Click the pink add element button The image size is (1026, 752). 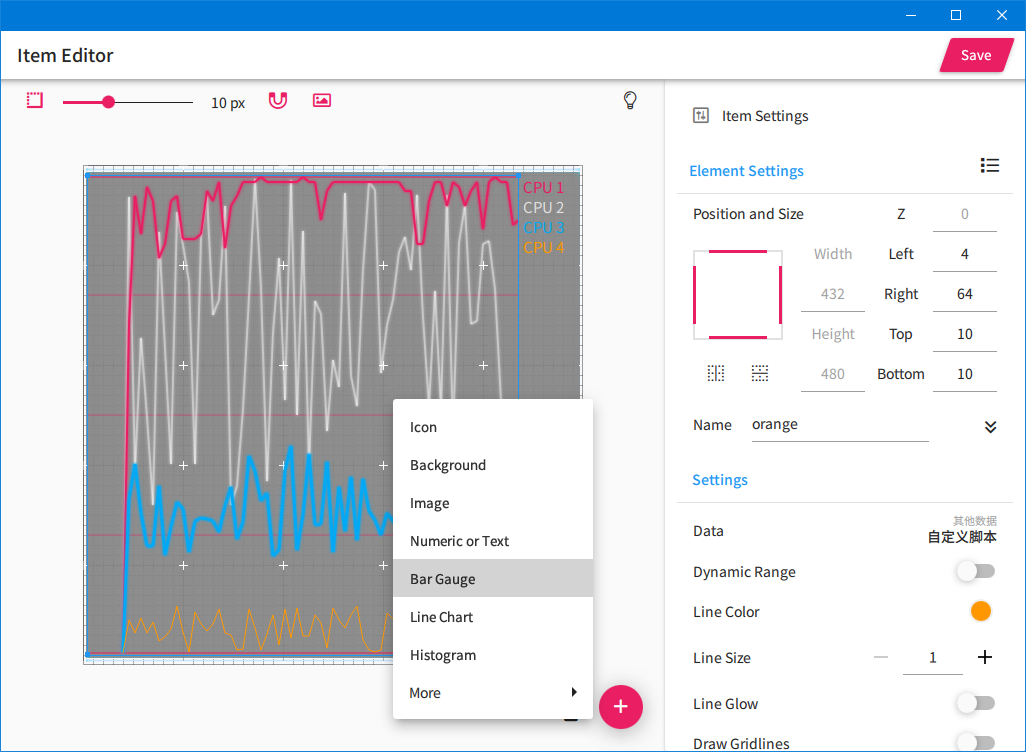pos(620,707)
